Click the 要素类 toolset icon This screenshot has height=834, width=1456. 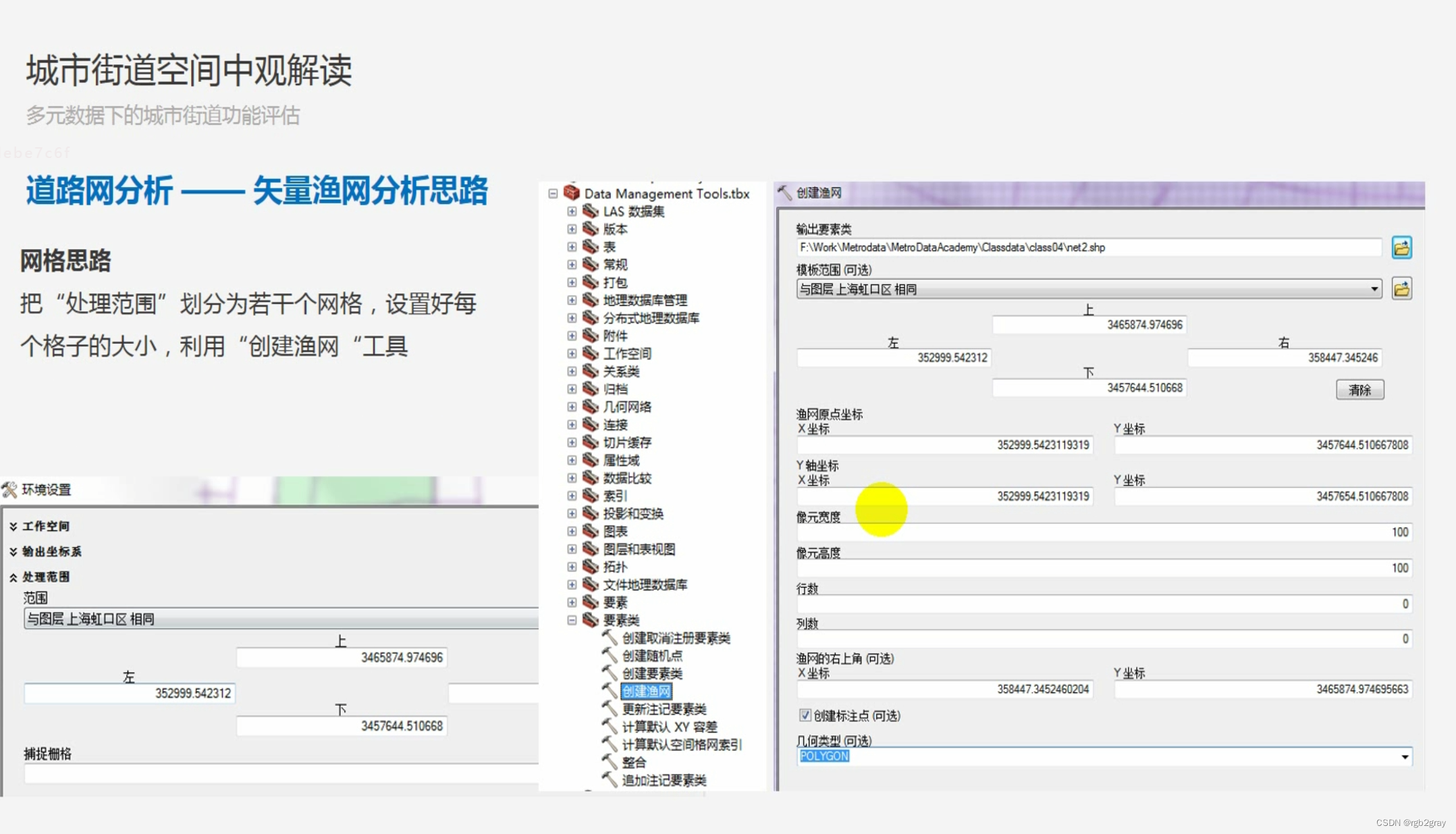(x=591, y=620)
